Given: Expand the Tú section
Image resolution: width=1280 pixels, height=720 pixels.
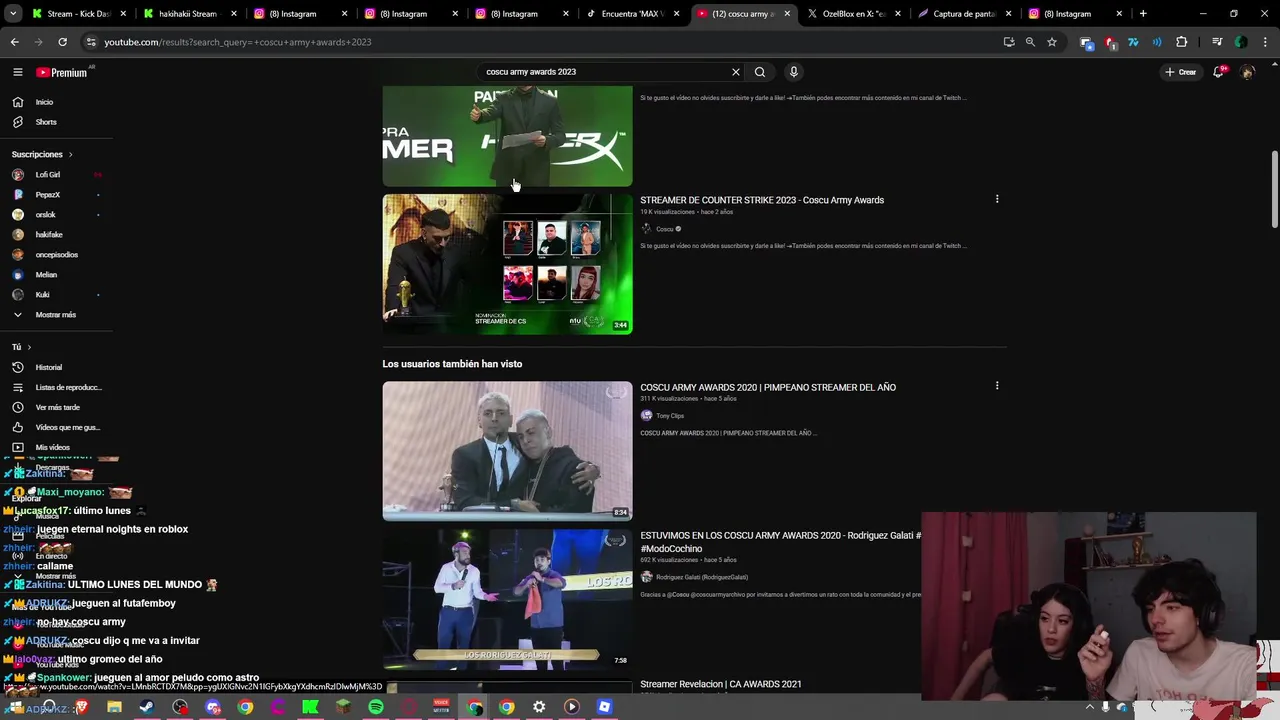Looking at the screenshot, I should 21,347.
